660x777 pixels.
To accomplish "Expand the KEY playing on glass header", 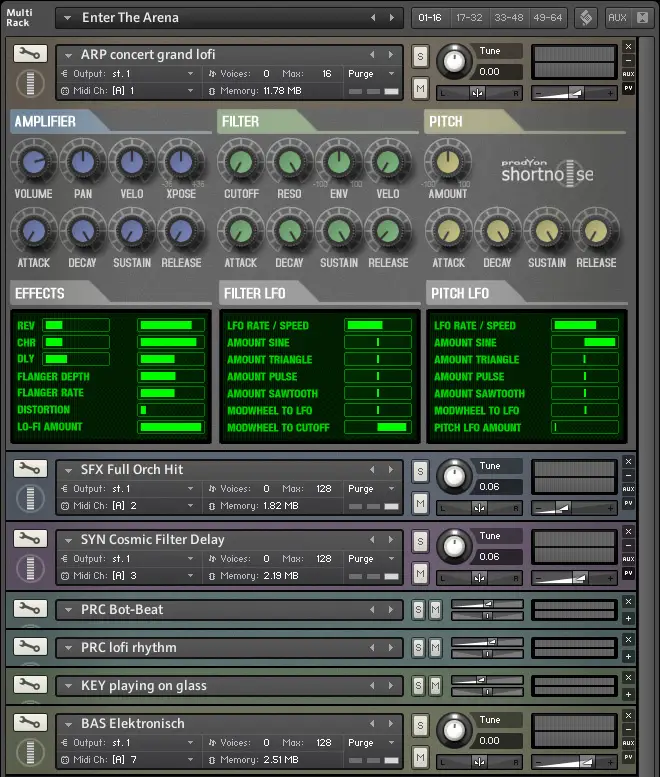I will coord(628,695).
